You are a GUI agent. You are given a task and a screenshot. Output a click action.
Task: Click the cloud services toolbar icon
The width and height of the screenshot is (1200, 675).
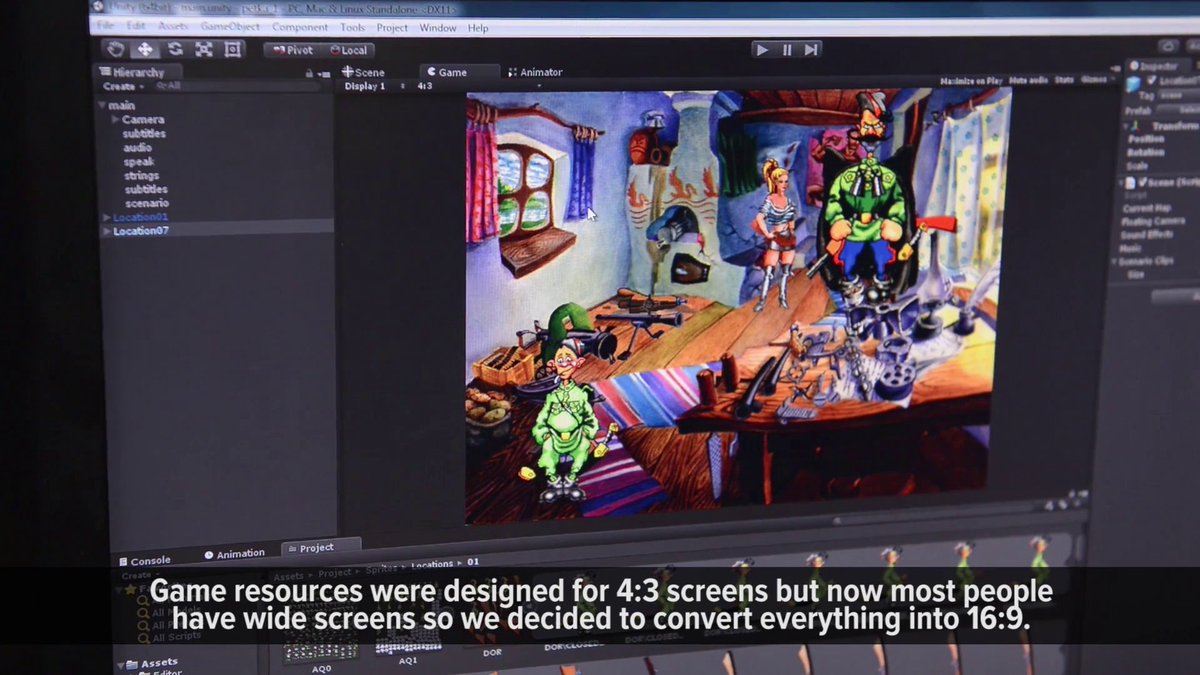1168,46
